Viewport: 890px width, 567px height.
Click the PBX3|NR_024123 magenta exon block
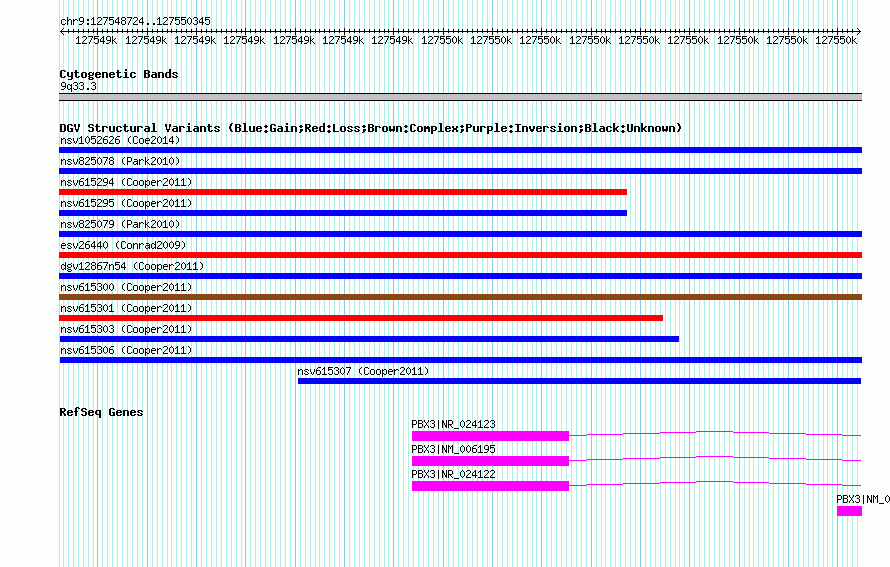[x=490, y=436]
